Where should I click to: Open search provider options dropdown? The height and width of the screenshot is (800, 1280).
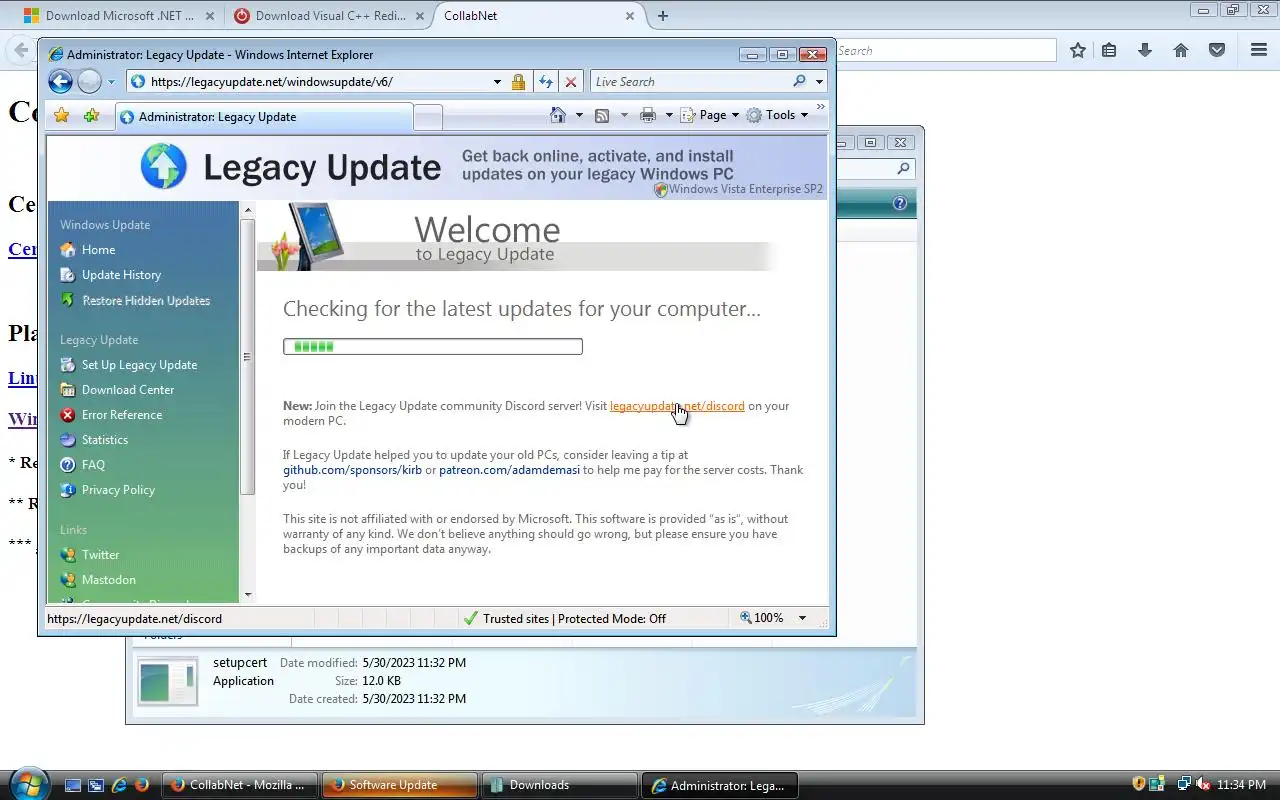coord(819,82)
